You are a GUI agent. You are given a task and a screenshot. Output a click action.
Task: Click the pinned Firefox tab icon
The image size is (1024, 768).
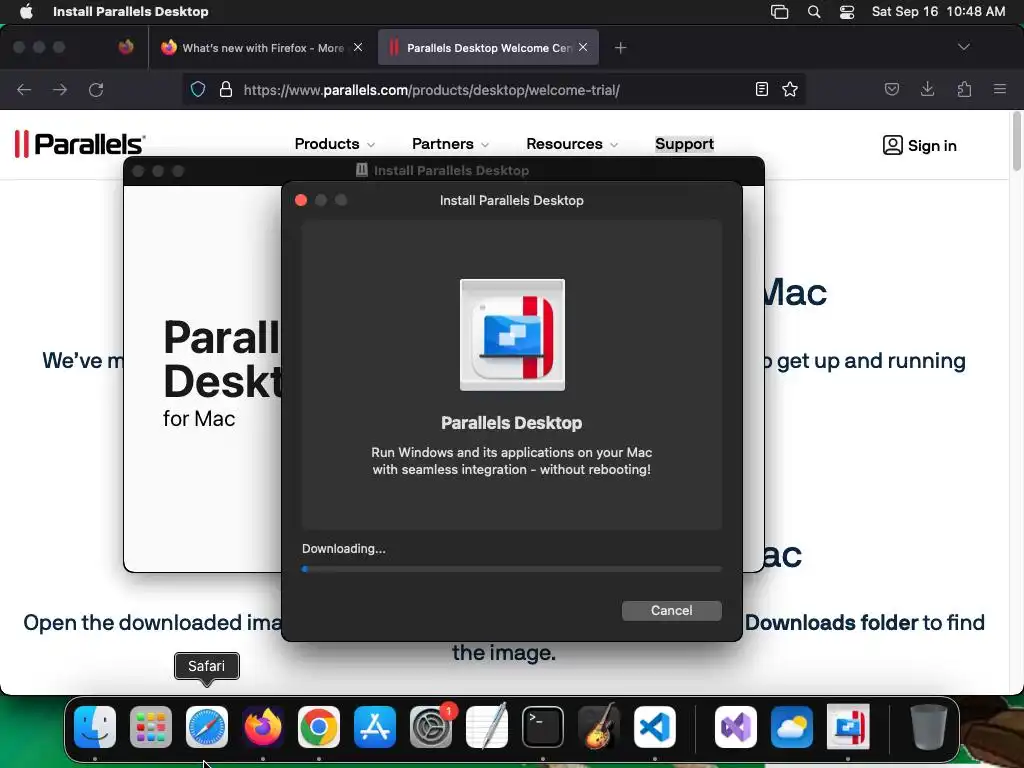click(x=126, y=47)
